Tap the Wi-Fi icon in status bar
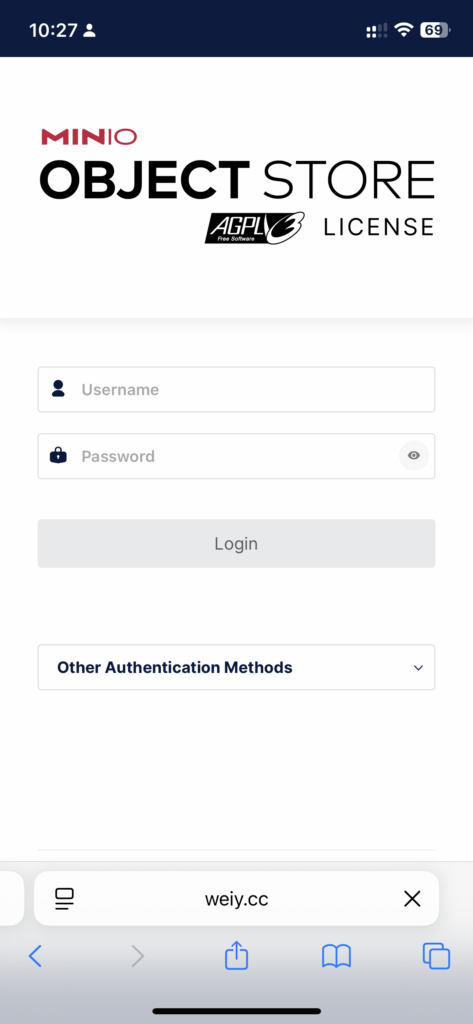Screen dimensions: 473x1024 click(404, 30)
